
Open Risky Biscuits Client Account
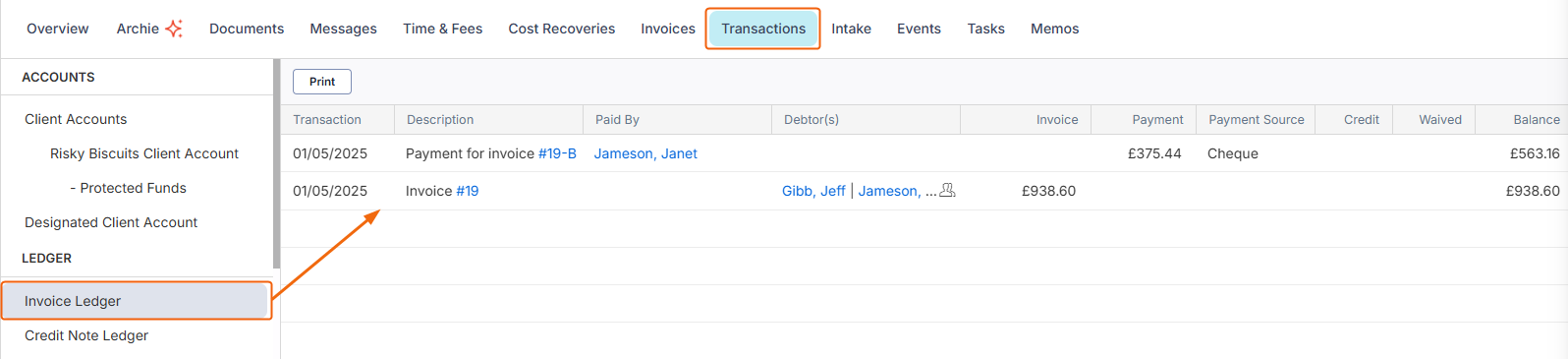click(144, 153)
